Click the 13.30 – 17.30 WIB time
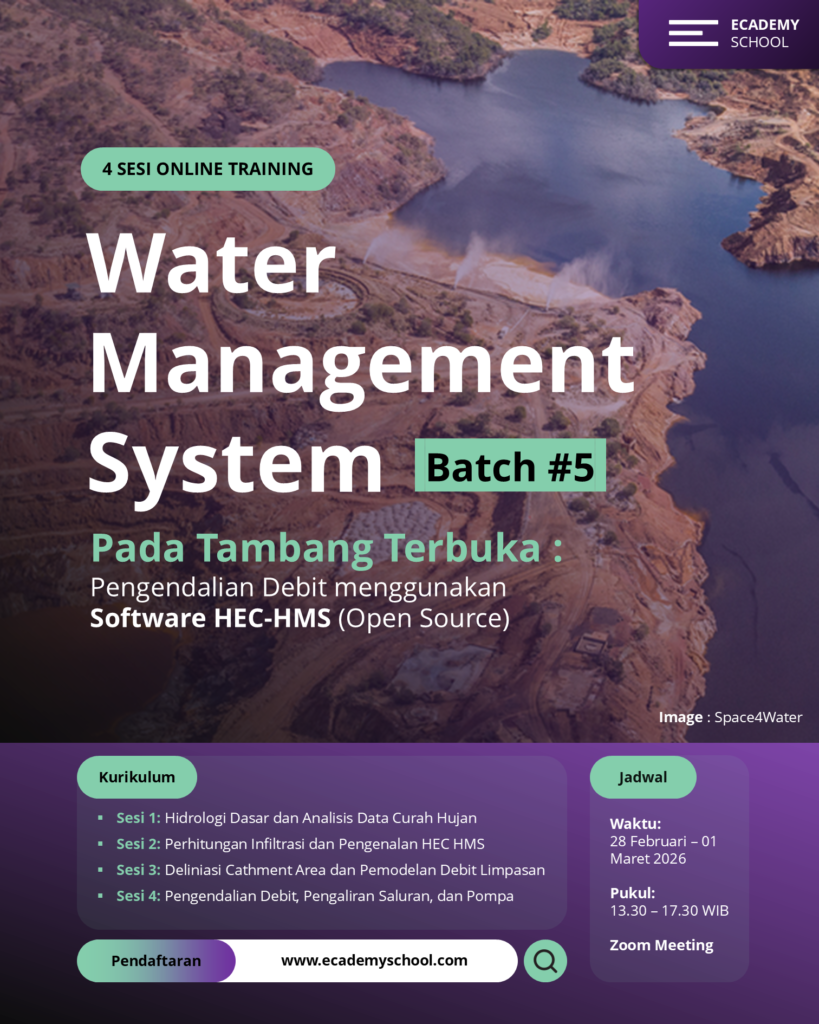 669,911
